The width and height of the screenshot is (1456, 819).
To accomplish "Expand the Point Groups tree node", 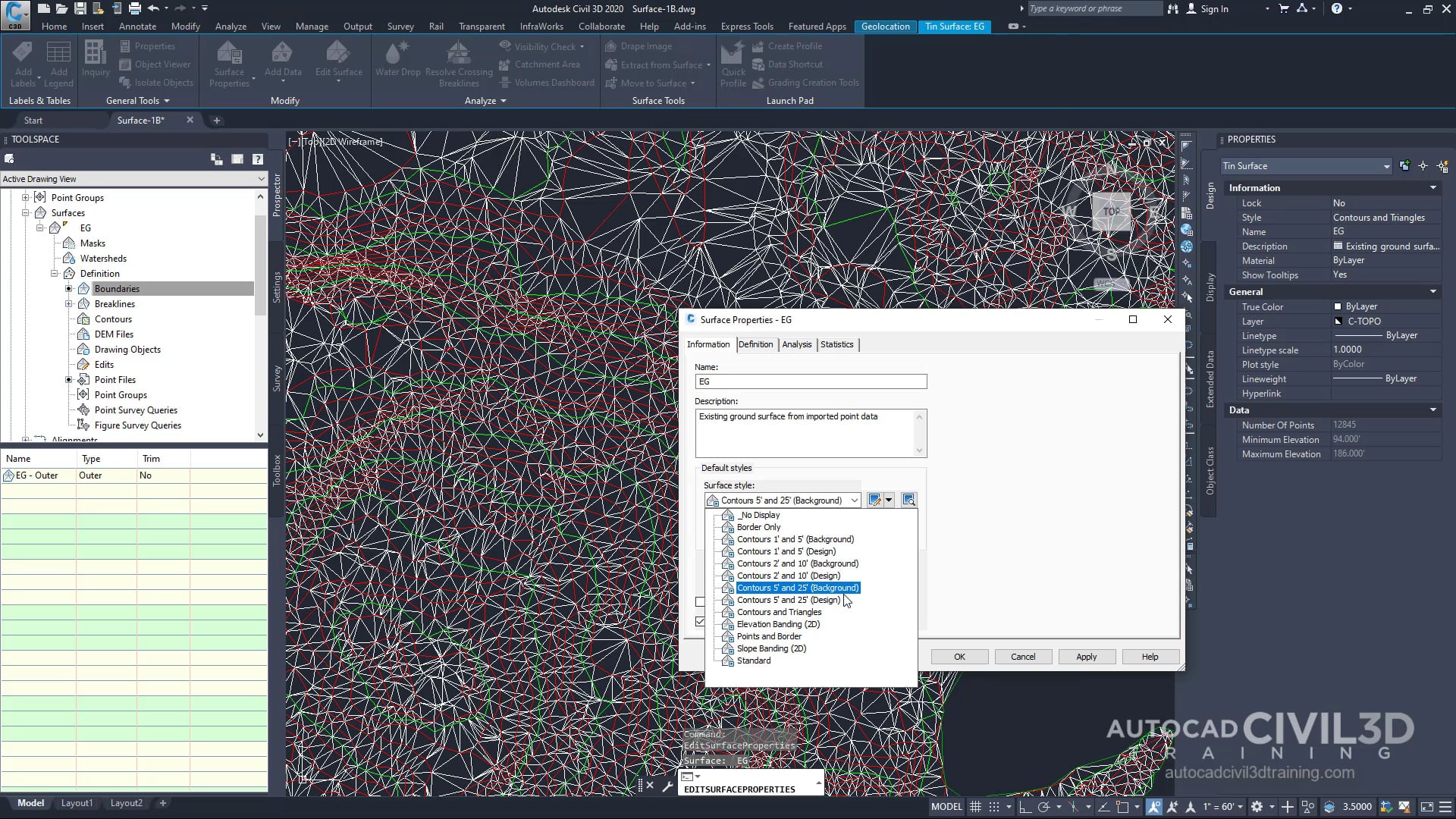I will pyautogui.click(x=26, y=198).
